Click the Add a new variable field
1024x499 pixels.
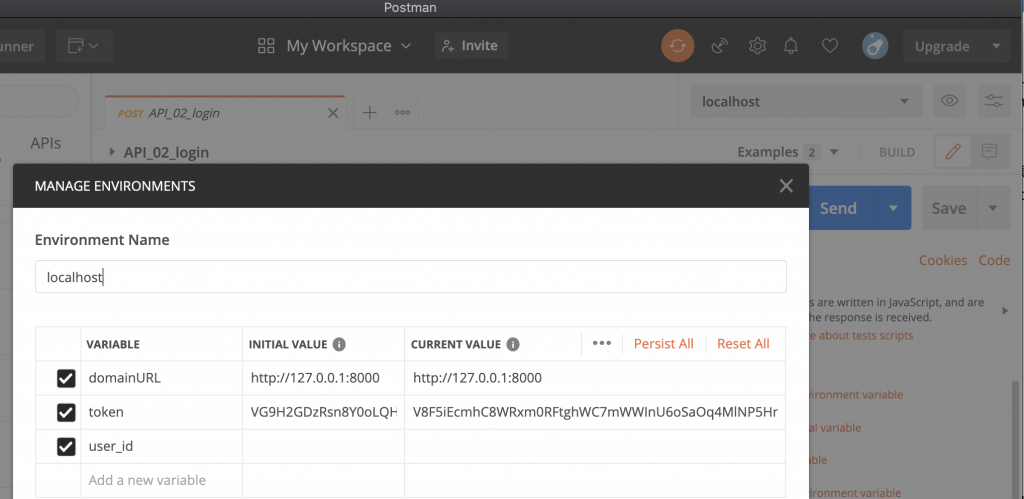point(161,480)
